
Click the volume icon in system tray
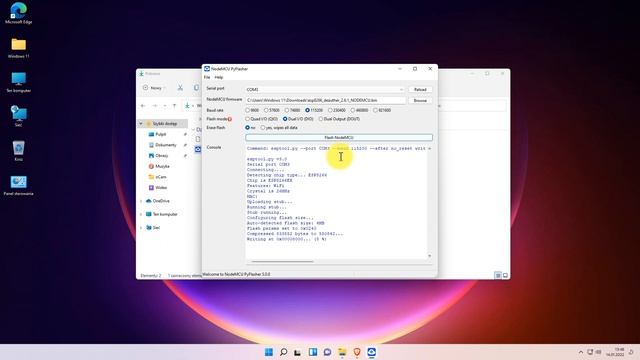point(598,352)
